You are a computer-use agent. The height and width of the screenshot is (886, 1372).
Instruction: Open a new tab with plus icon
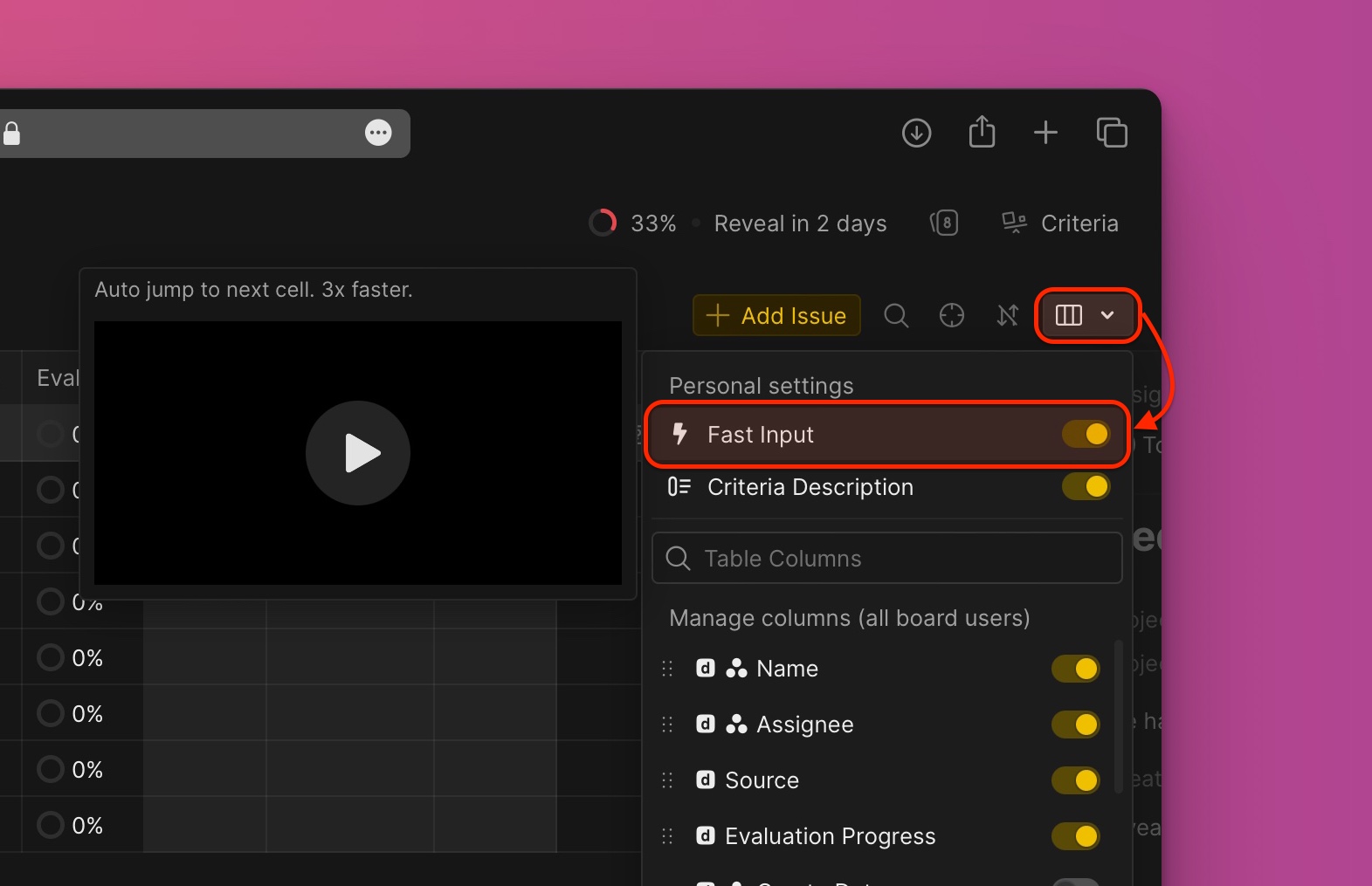(x=1045, y=133)
